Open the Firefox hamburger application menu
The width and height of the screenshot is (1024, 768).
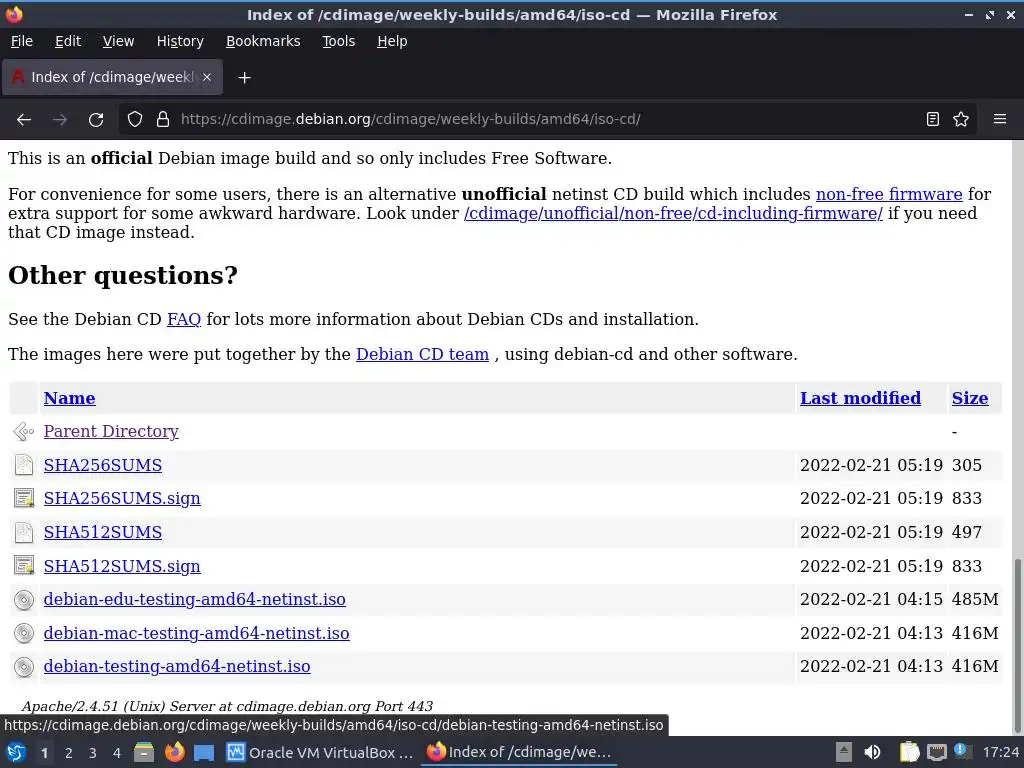tap(999, 120)
